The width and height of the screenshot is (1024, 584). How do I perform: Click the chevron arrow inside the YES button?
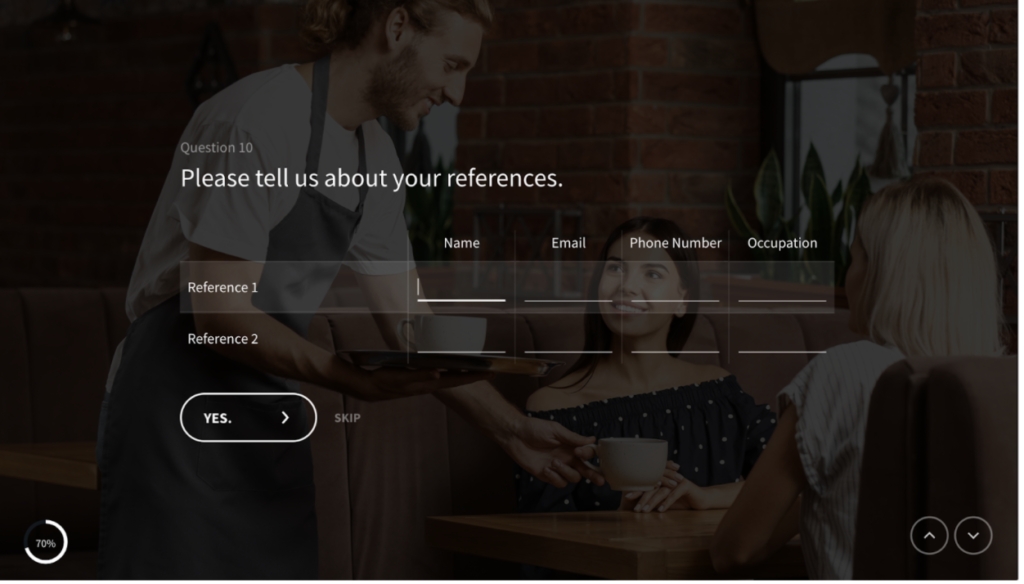(287, 419)
